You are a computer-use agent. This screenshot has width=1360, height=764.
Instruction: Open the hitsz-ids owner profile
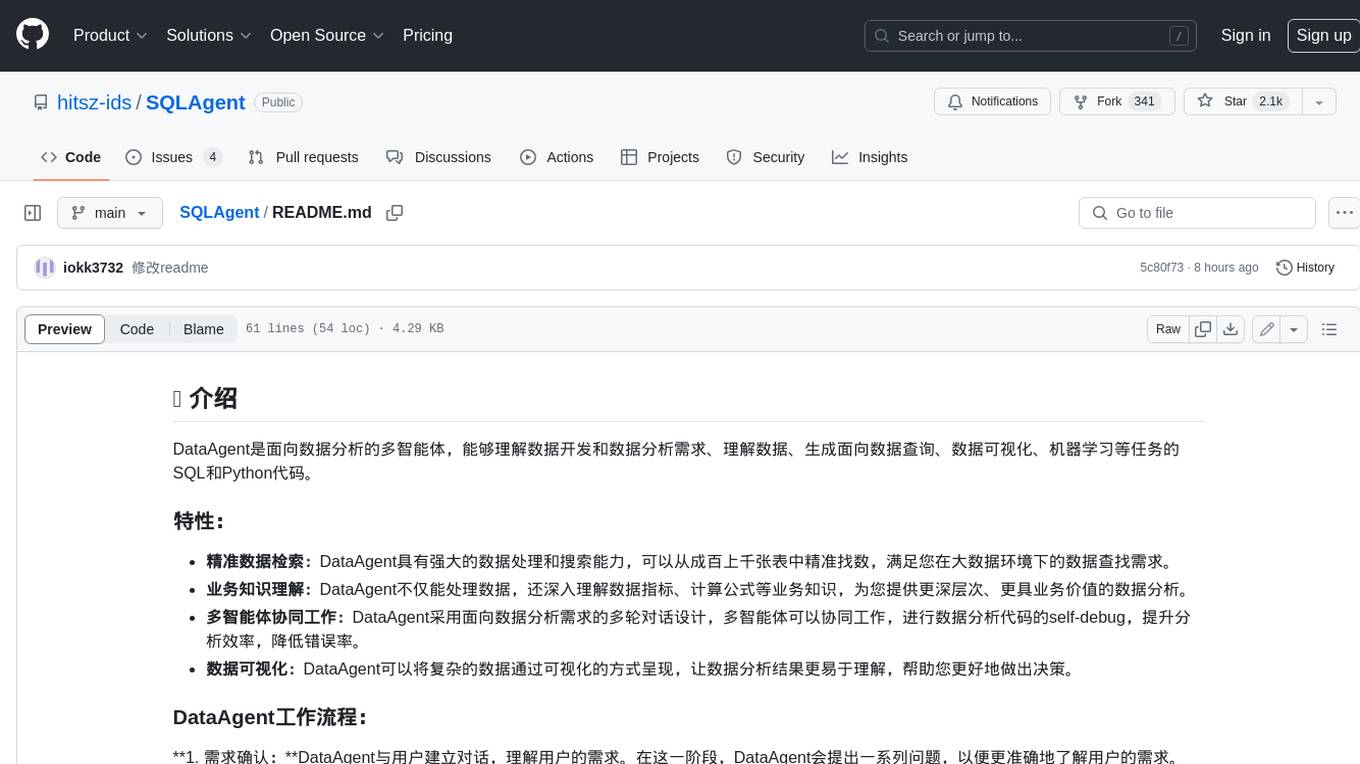click(94, 102)
